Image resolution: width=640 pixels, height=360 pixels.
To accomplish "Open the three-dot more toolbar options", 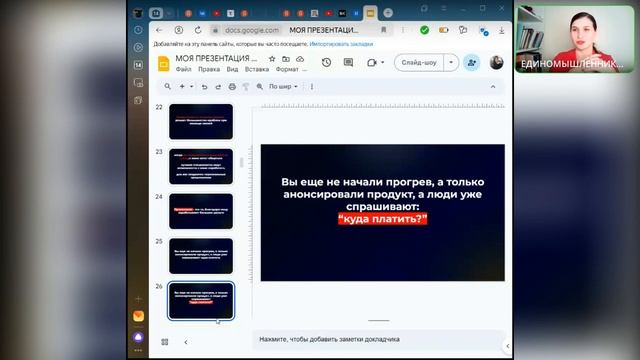I will (x=312, y=87).
